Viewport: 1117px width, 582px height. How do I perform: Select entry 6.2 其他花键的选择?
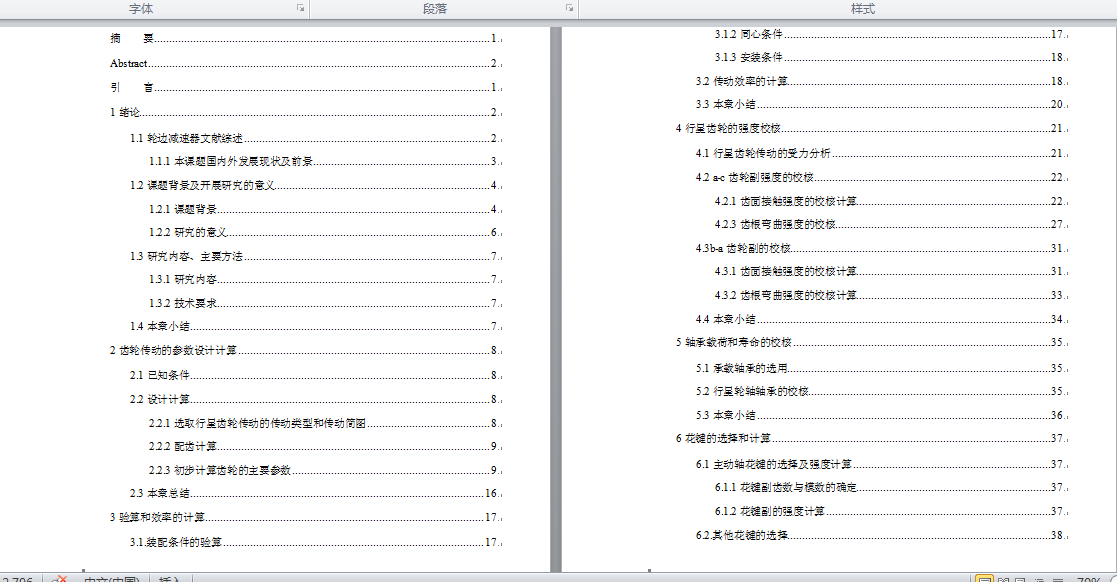click(x=882, y=535)
